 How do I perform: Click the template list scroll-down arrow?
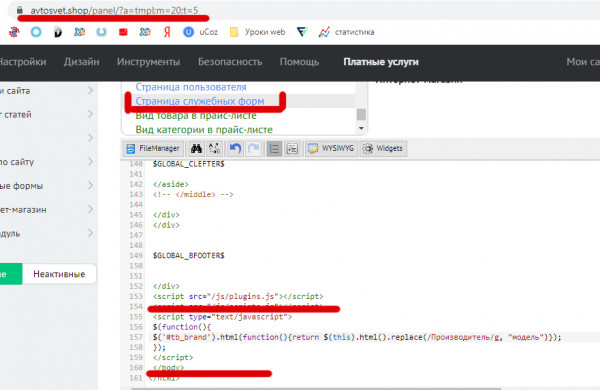coord(361,129)
